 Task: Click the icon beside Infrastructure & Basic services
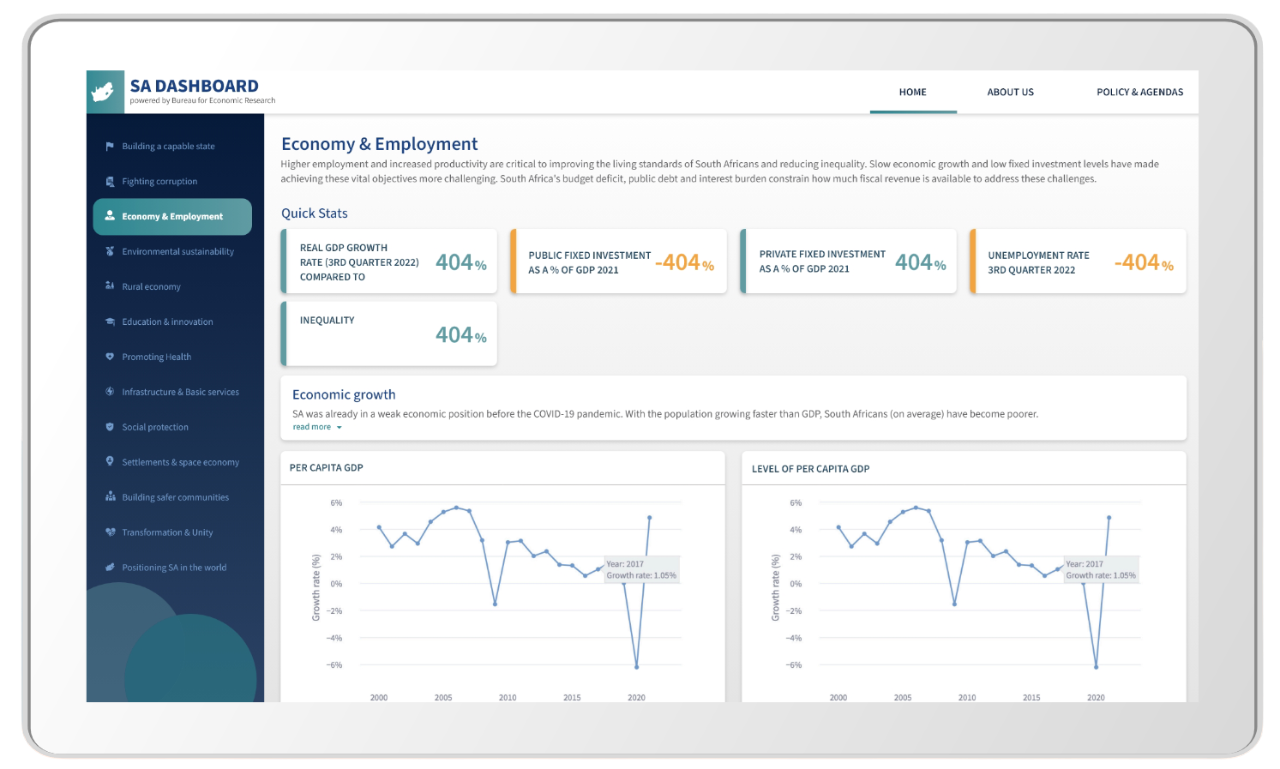[110, 392]
